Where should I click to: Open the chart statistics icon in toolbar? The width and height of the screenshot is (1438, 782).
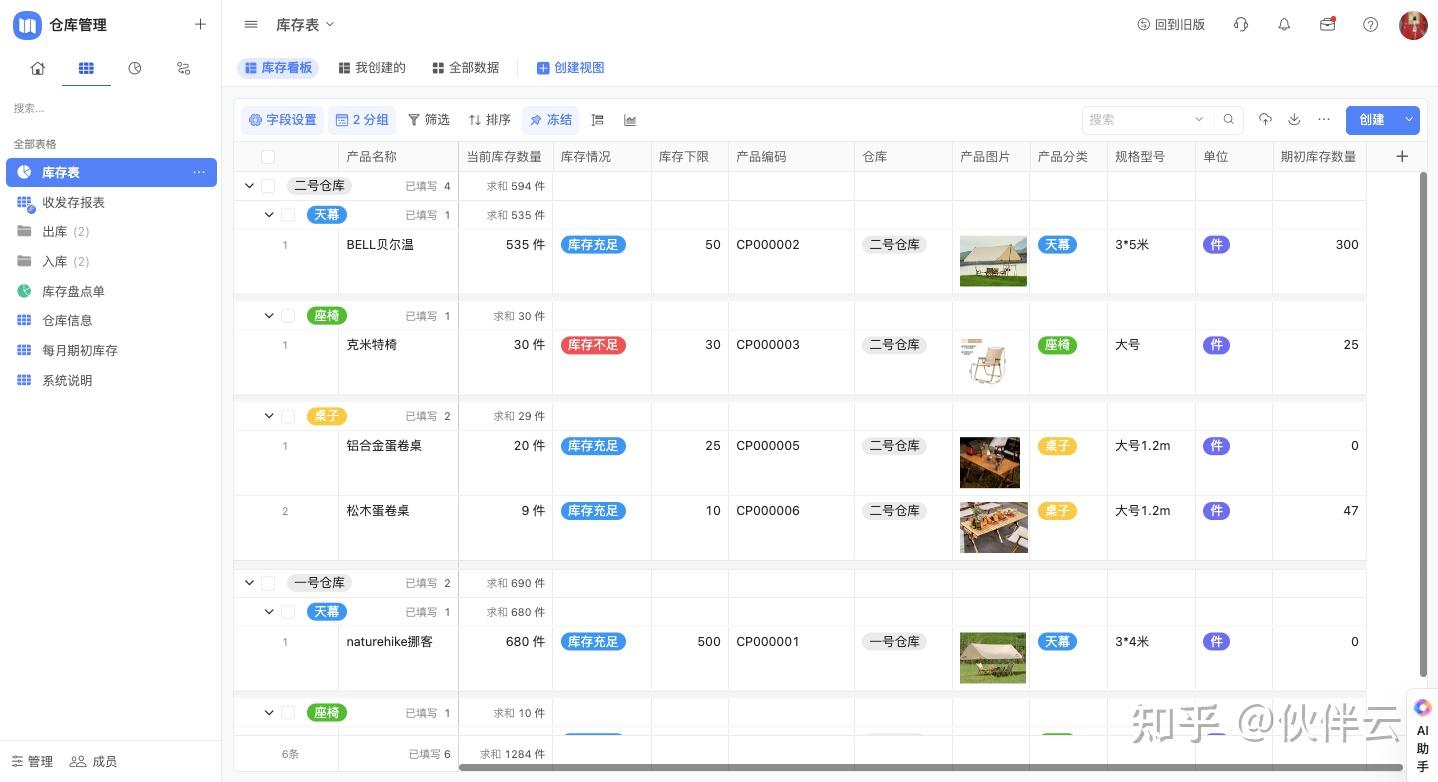click(x=630, y=120)
